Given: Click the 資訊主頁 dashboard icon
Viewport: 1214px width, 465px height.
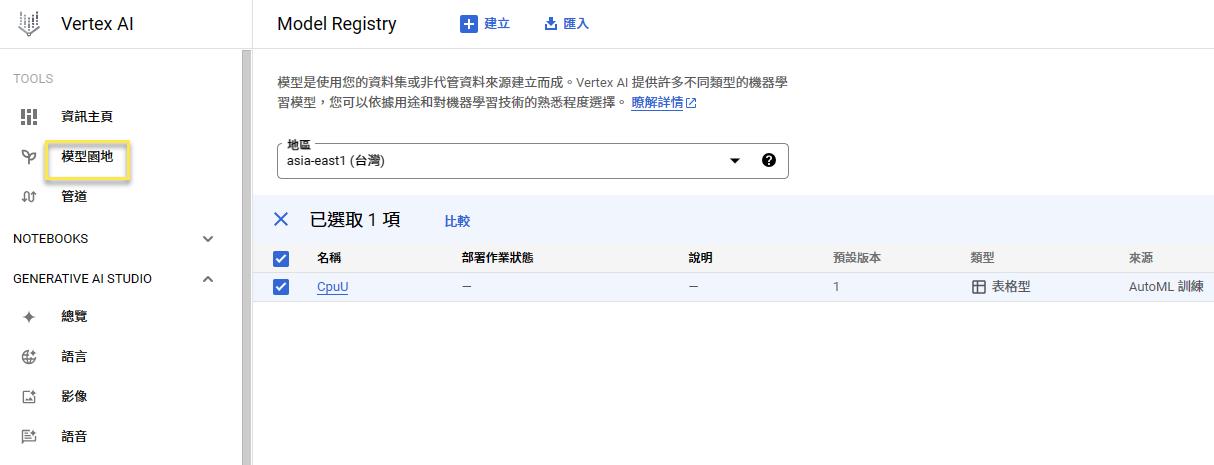Looking at the screenshot, I should (x=29, y=117).
